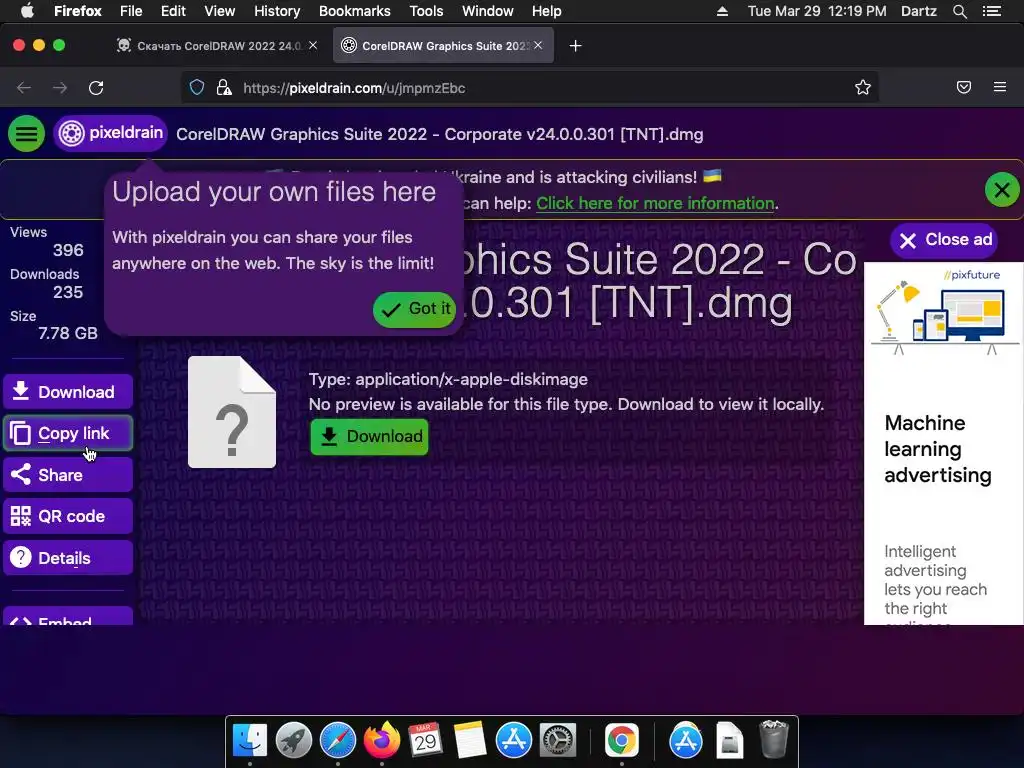1024x768 pixels.
Task: Click the eject icon in menu bar
Action: click(x=722, y=11)
